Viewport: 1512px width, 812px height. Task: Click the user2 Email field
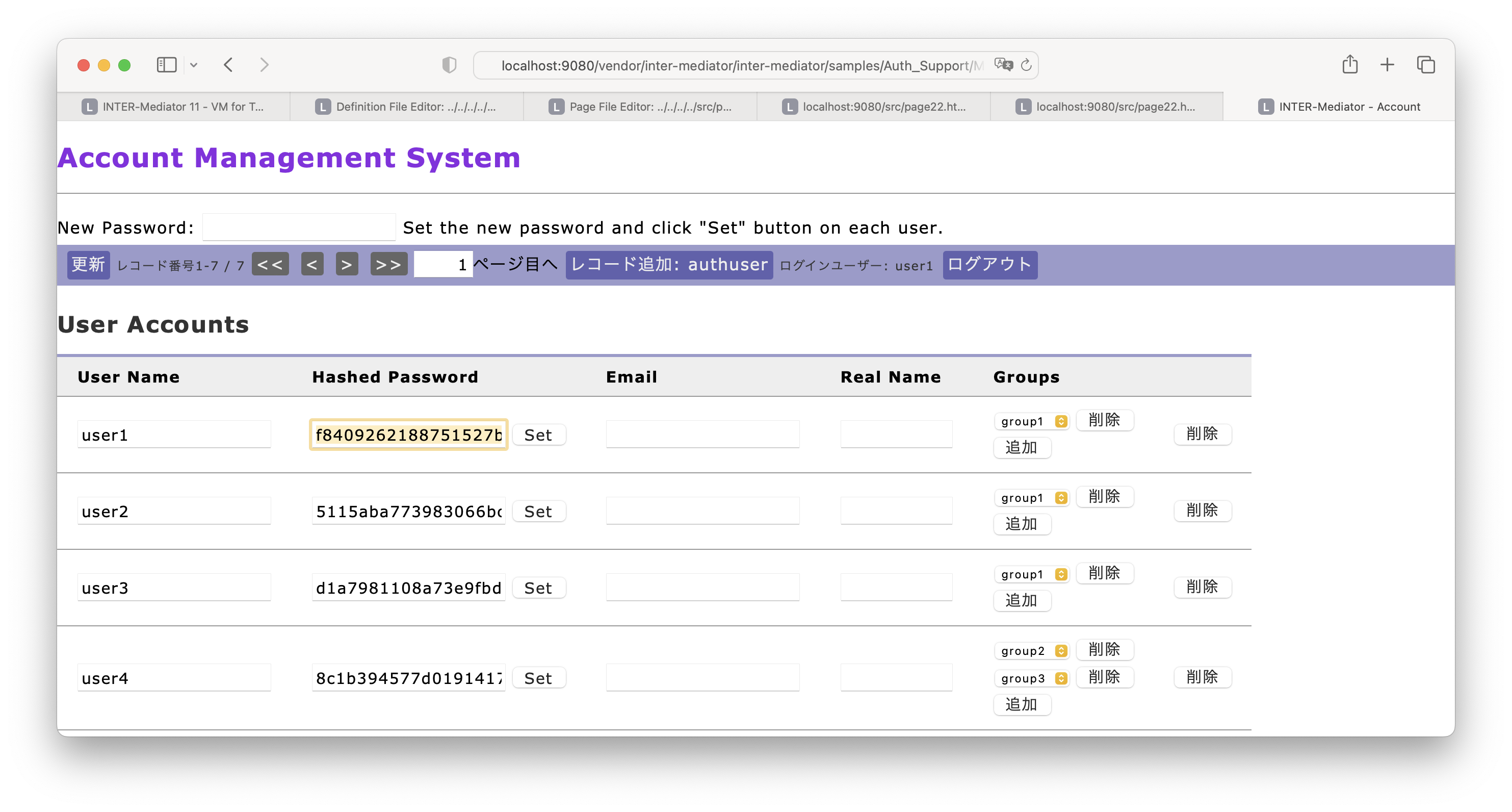[702, 511]
